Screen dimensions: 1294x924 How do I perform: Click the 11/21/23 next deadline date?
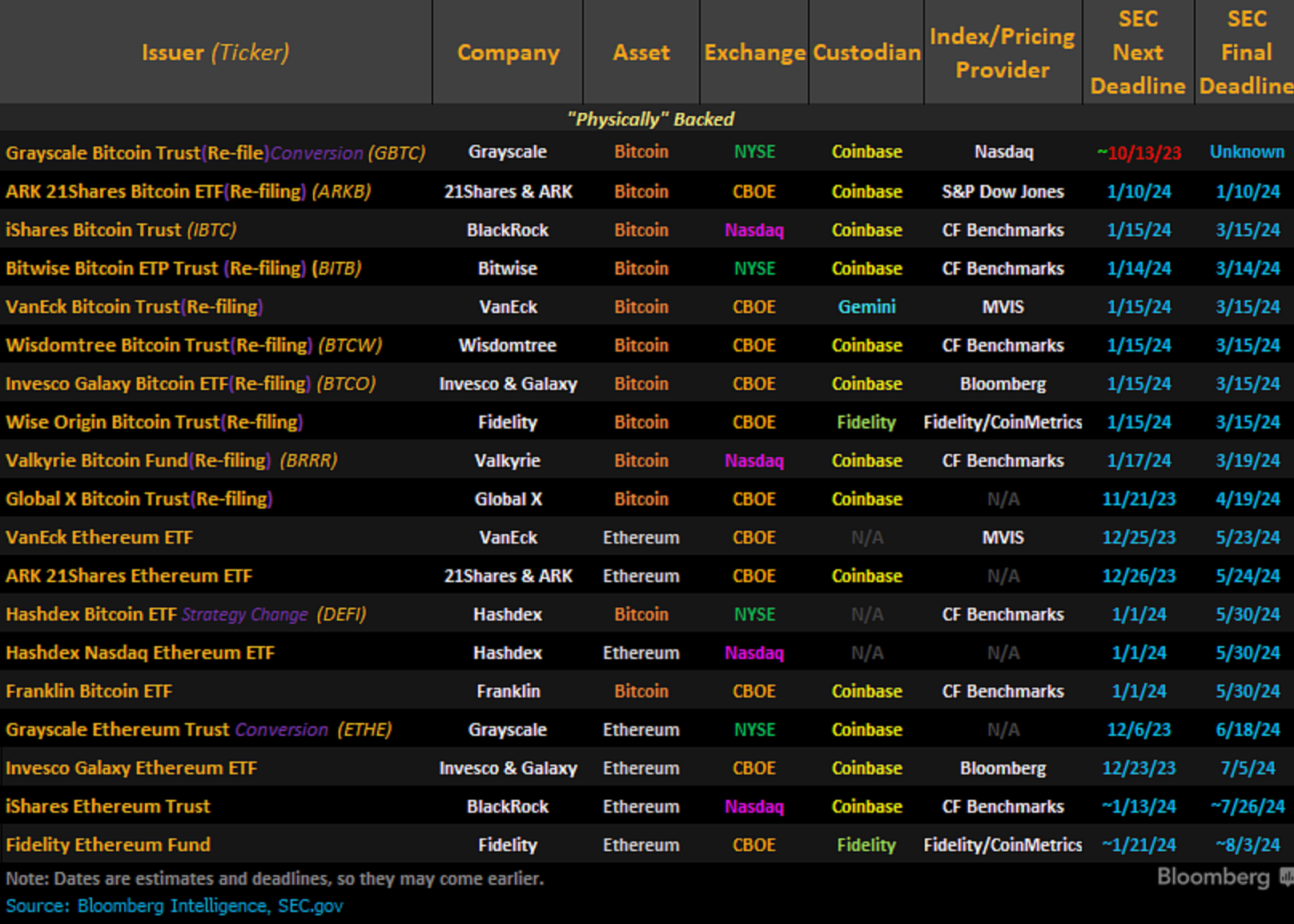[x=1139, y=499]
